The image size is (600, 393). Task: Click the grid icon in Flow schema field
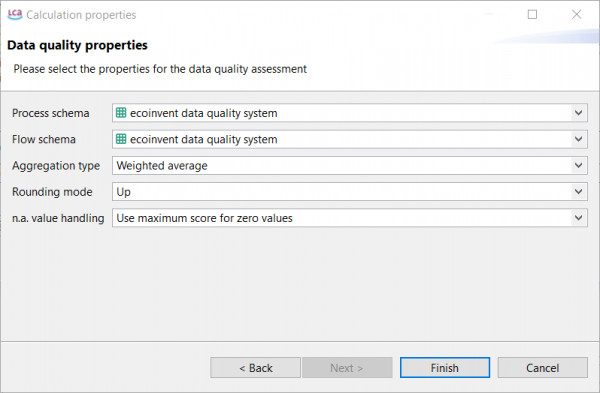[x=121, y=139]
